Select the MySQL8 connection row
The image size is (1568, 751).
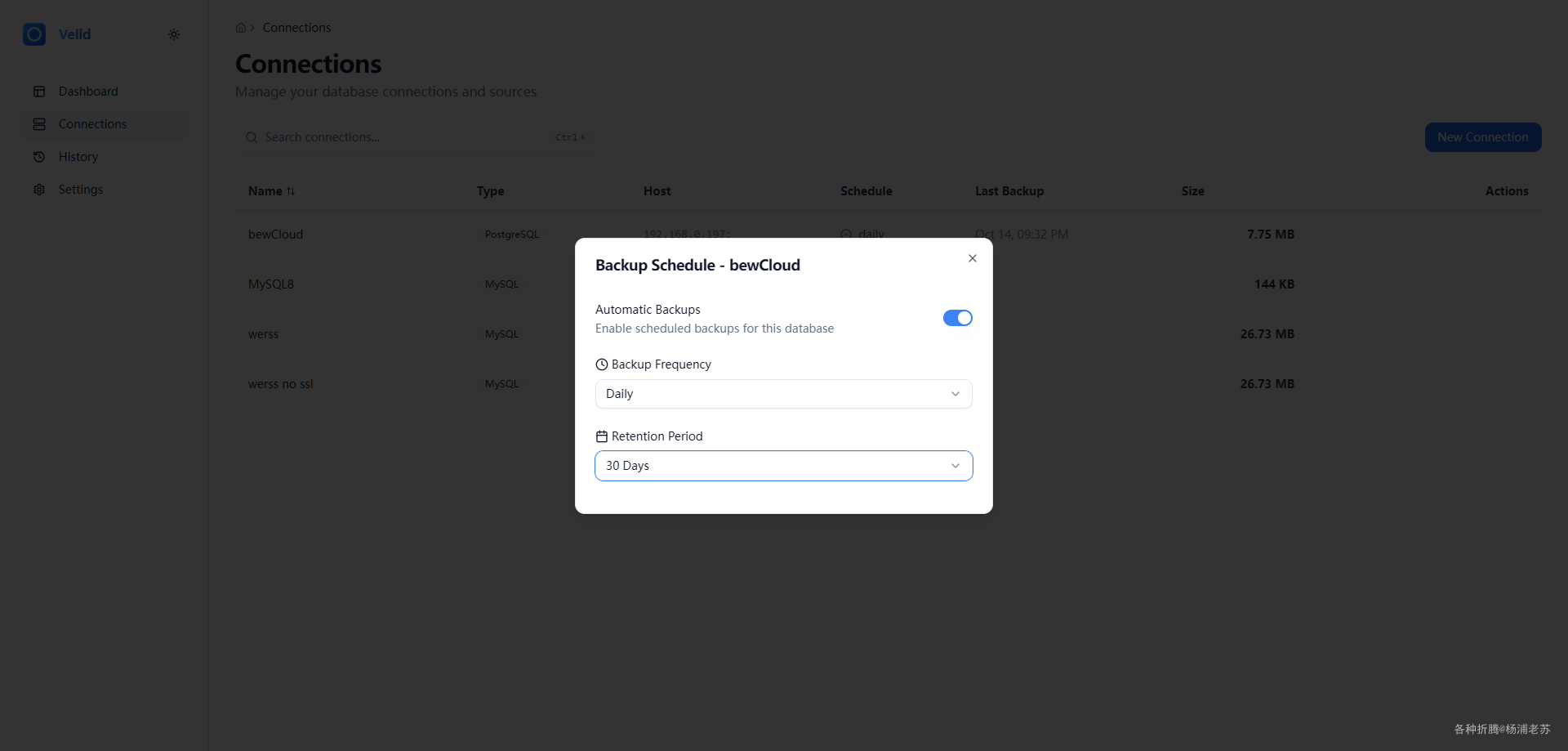(x=271, y=284)
